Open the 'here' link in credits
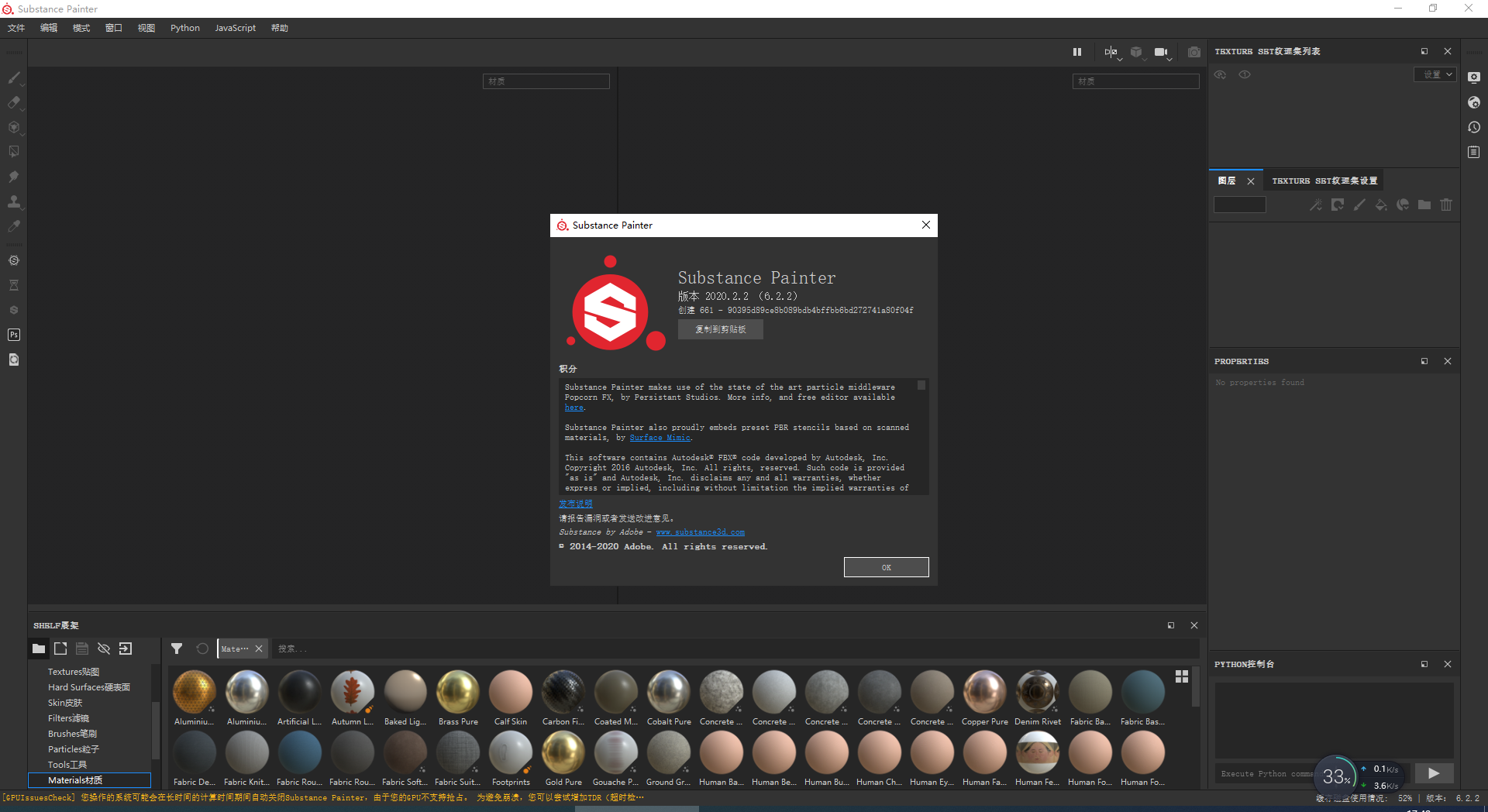This screenshot has height=812, width=1488. [573, 408]
